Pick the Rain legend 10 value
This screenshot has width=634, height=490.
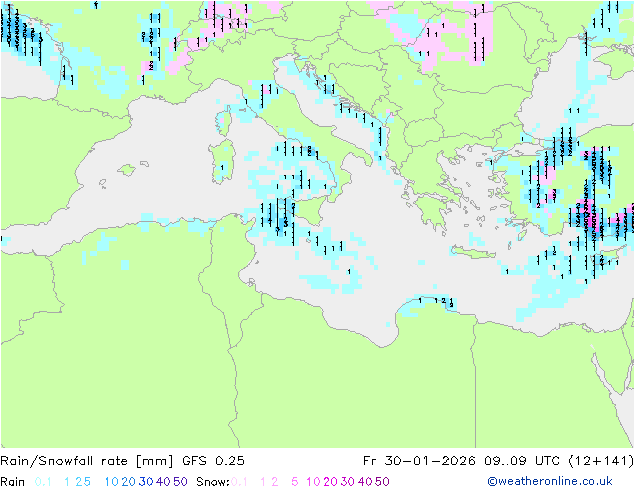[112, 482]
